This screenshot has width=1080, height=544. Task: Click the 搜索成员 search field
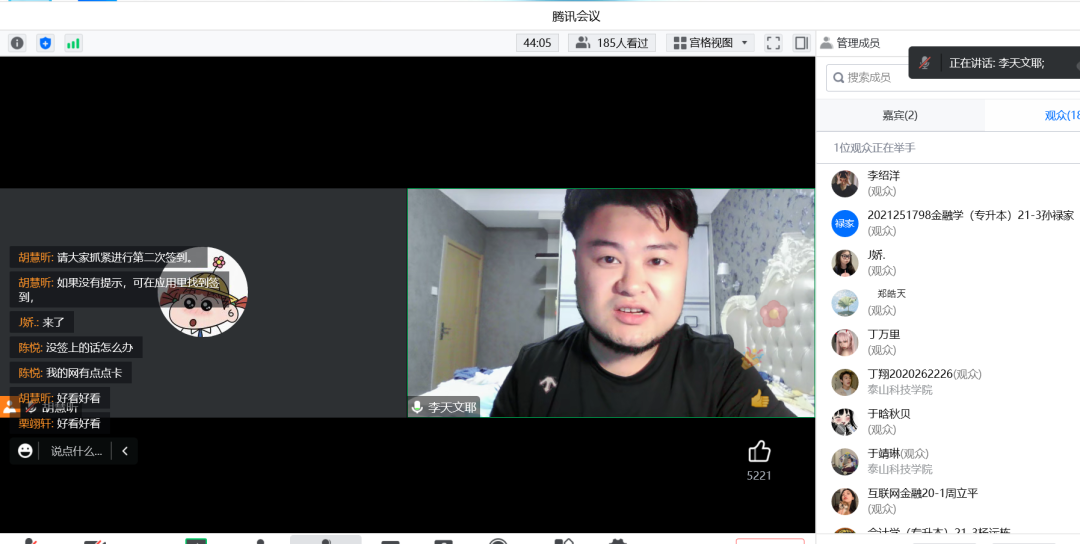pyautogui.click(x=868, y=78)
